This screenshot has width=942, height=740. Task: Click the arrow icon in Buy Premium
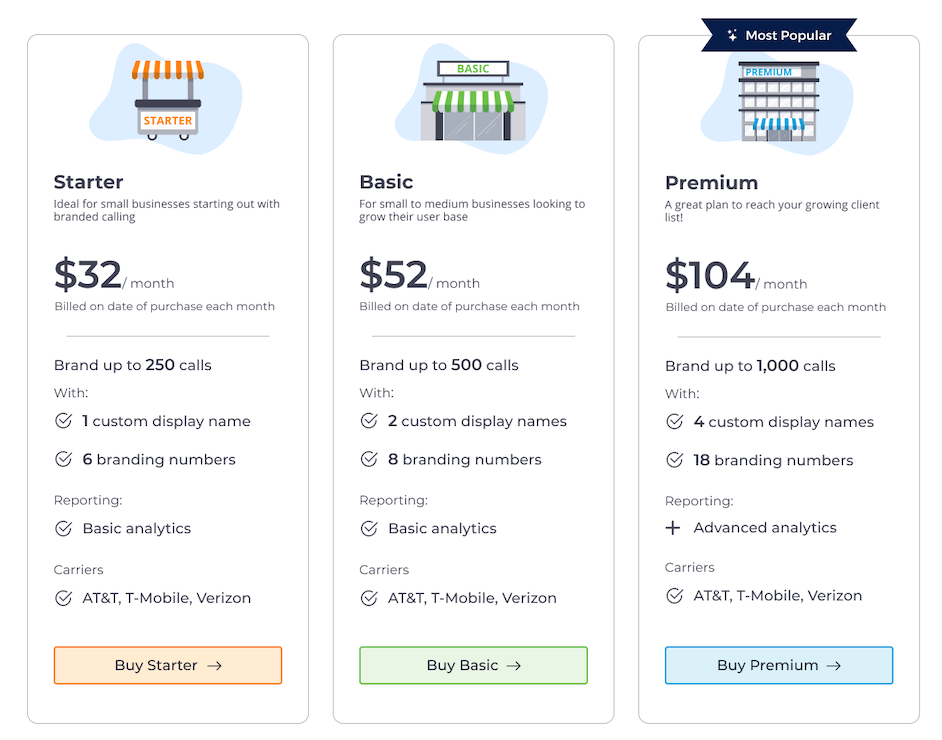[833, 666]
